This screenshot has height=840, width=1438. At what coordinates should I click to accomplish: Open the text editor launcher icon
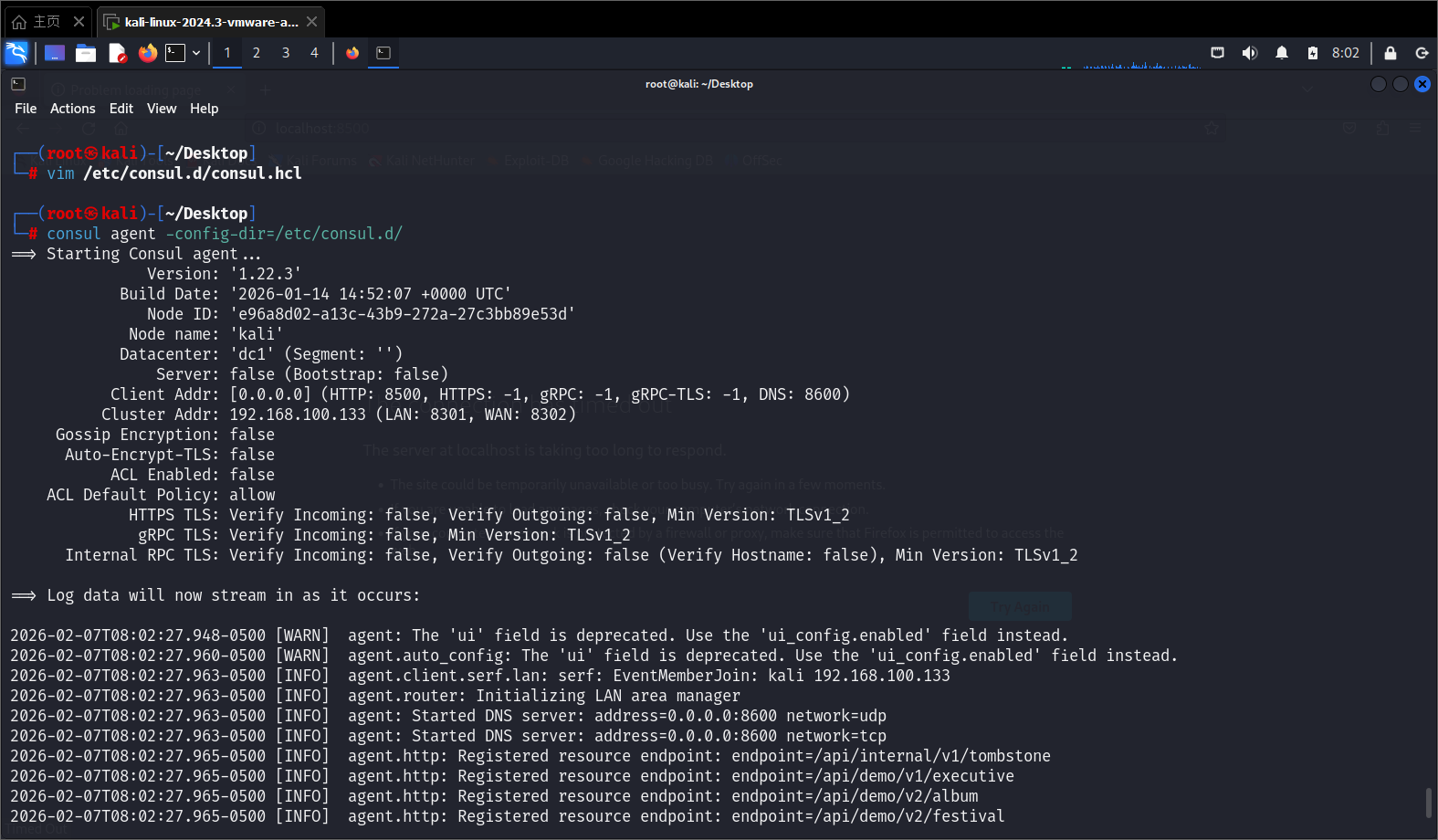(x=117, y=53)
